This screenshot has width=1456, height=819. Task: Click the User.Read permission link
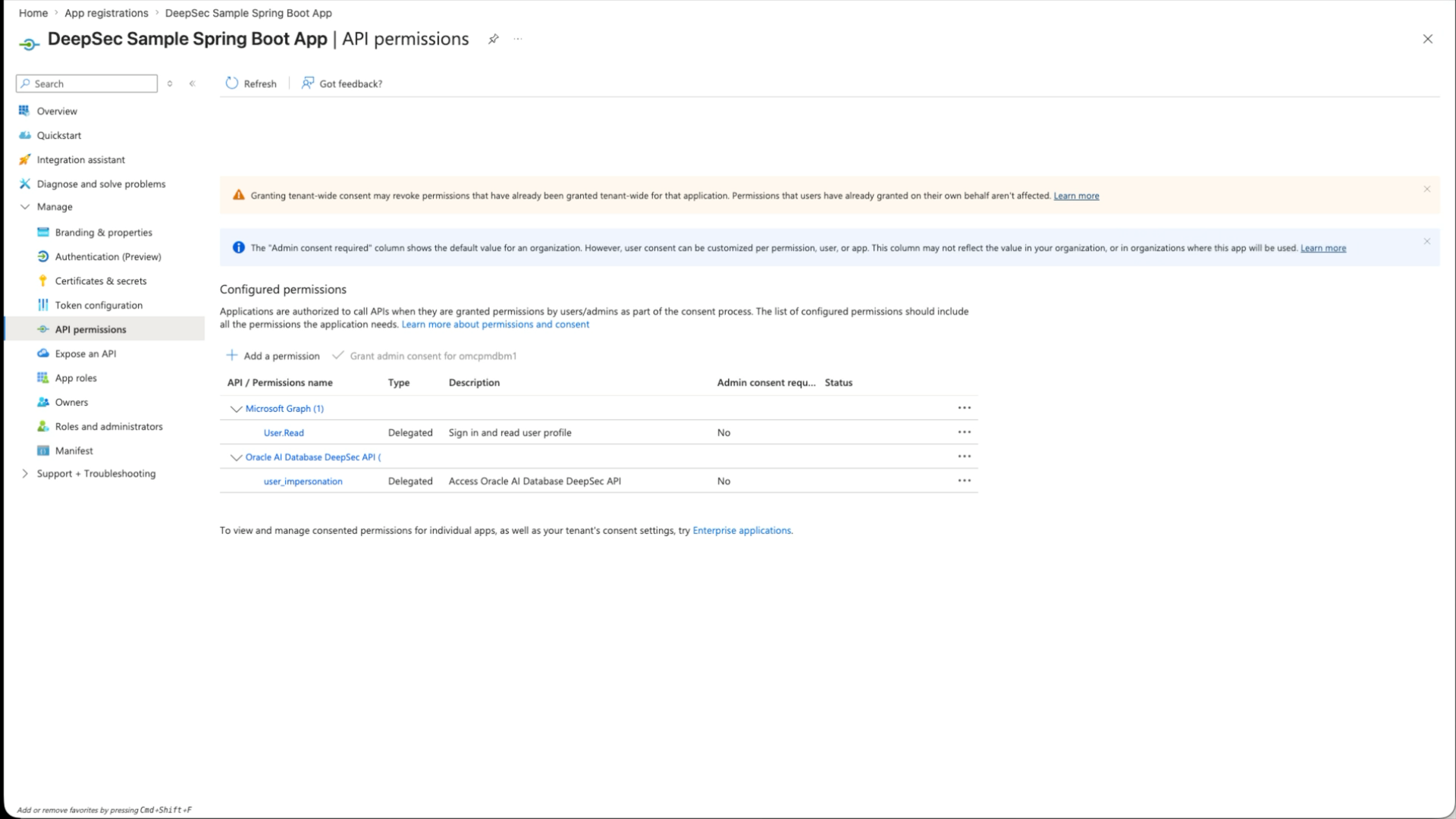284,432
